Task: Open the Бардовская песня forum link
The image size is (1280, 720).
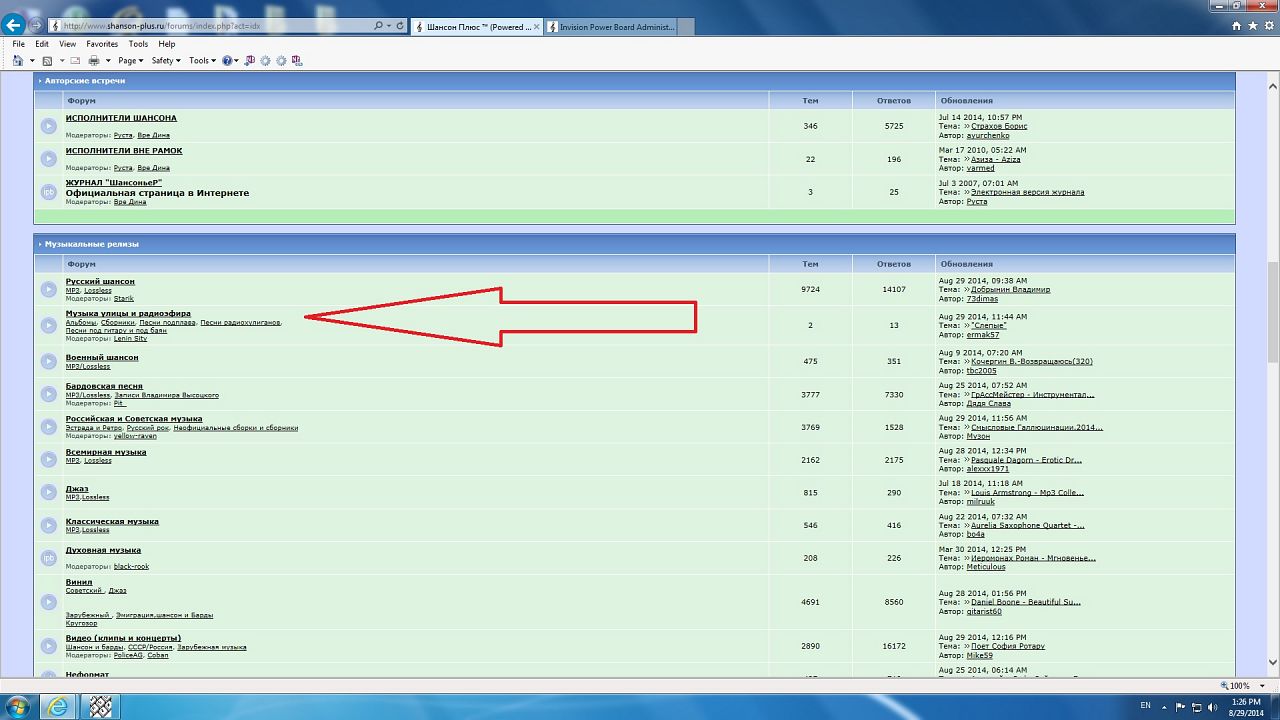Action: pos(104,386)
